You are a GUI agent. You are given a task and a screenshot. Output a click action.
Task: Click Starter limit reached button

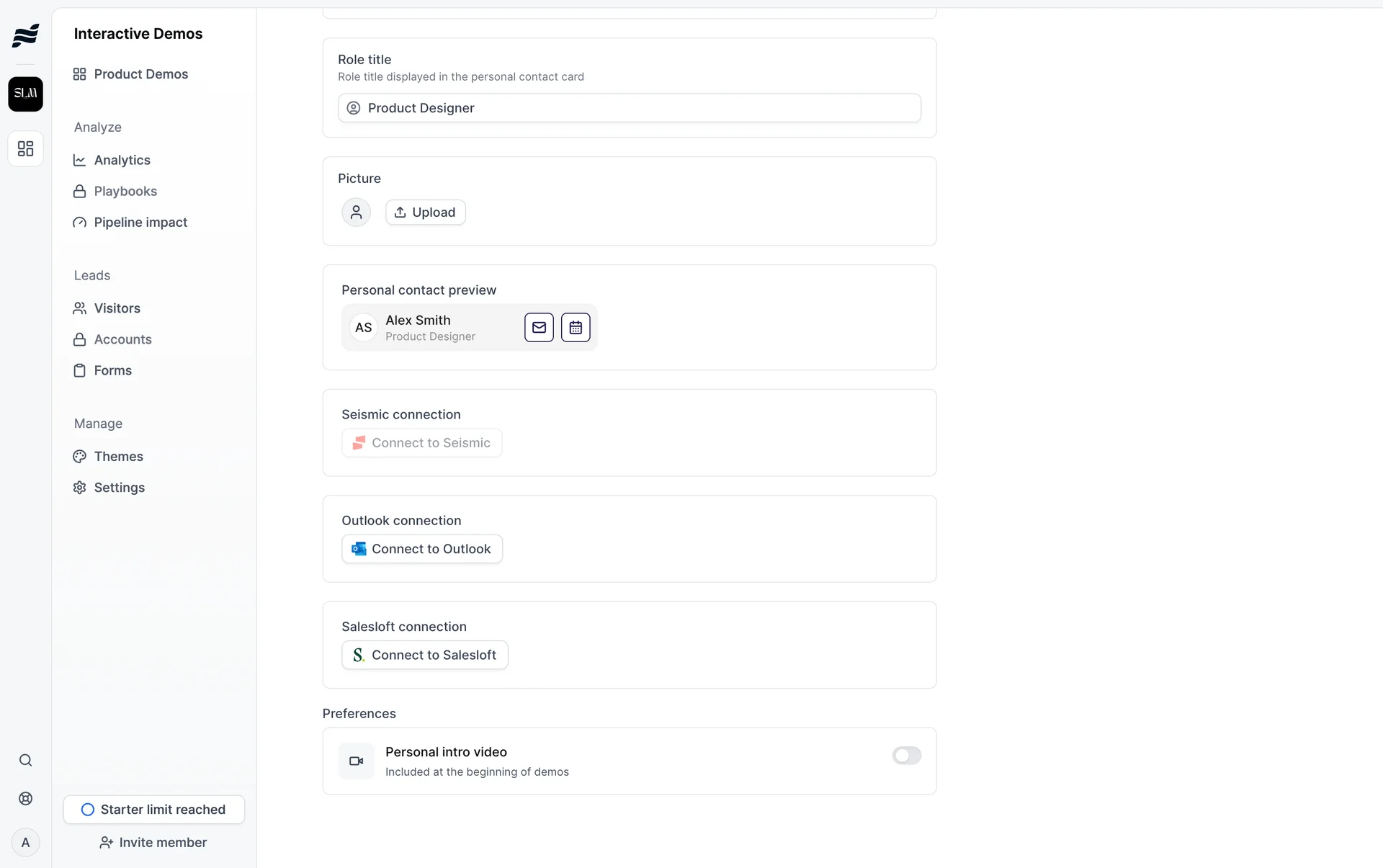(153, 810)
